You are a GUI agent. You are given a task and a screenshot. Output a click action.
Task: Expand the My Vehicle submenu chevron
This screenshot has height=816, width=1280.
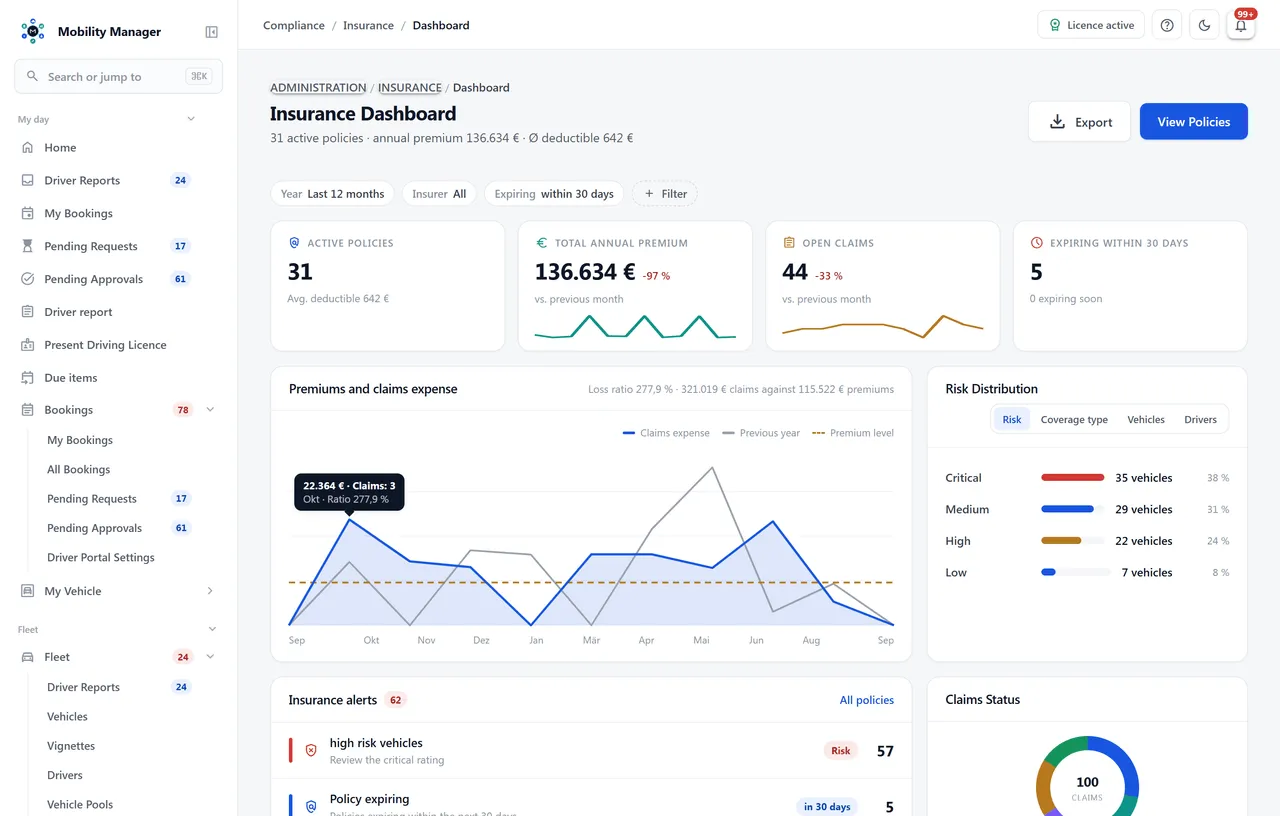(x=210, y=591)
